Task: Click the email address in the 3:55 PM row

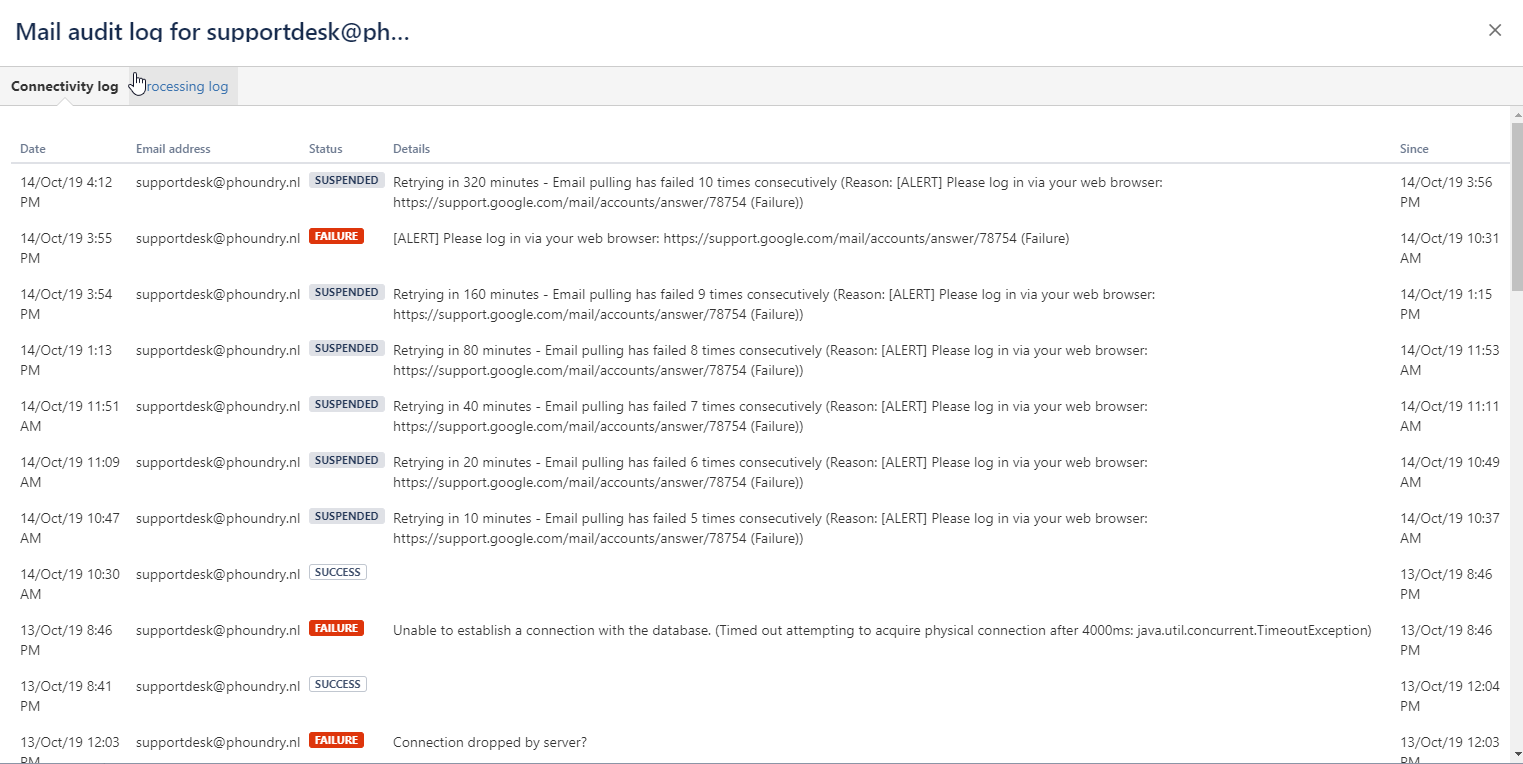Action: pos(218,239)
